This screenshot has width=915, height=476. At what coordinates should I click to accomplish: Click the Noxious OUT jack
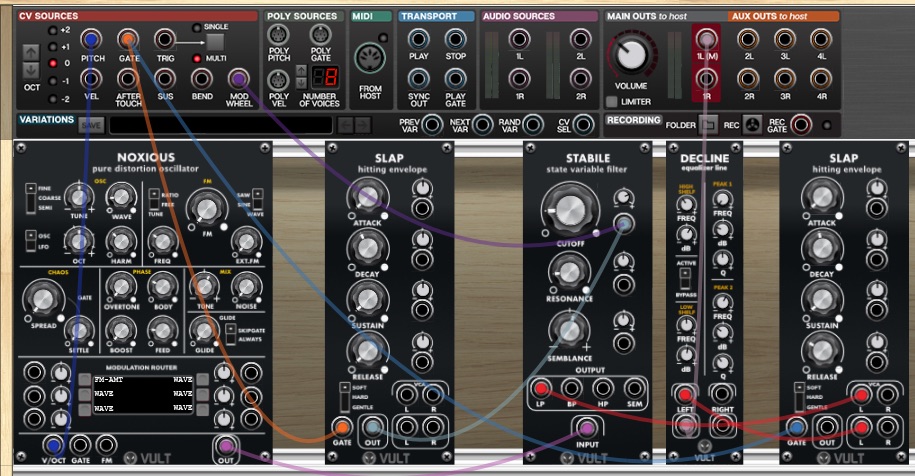click(226, 447)
